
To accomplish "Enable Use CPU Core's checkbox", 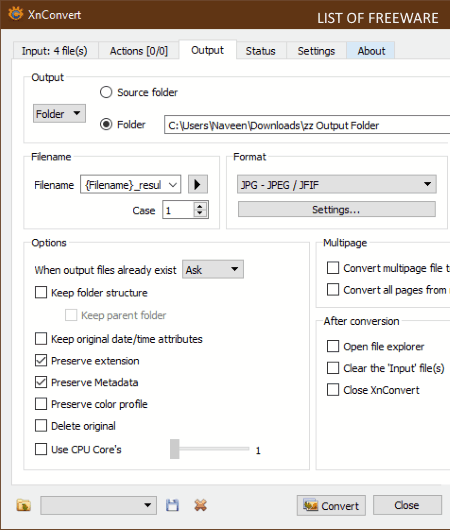I will [41, 449].
